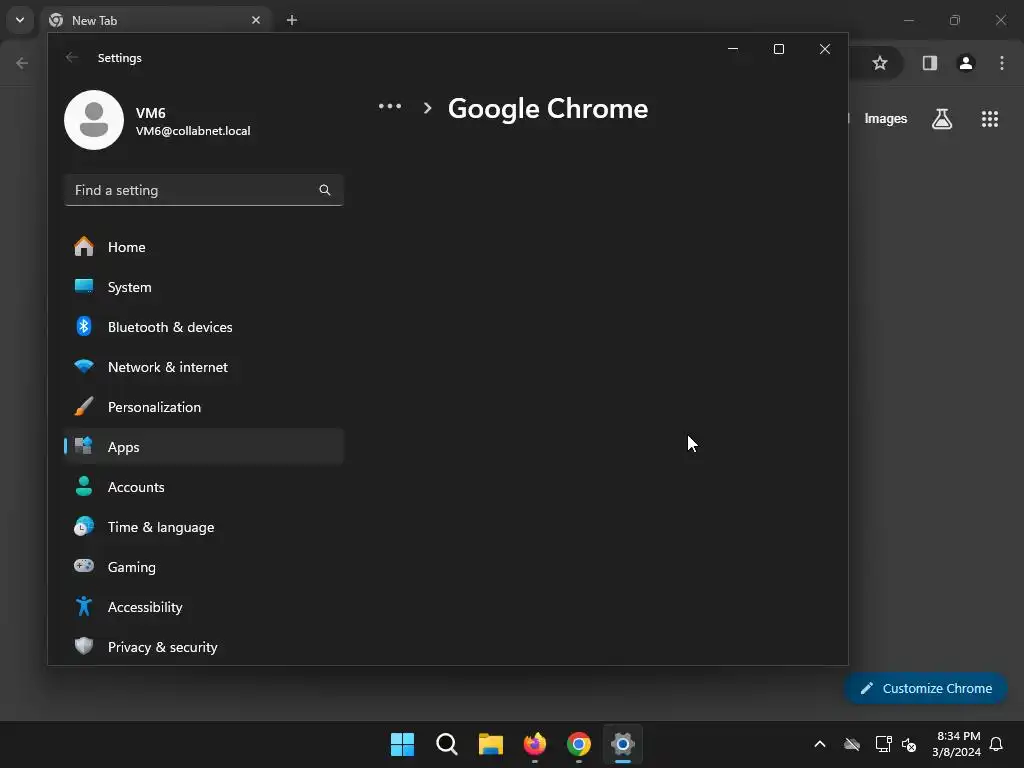The width and height of the screenshot is (1024, 768).
Task: Click the Gaming controller icon
Action: point(84,566)
